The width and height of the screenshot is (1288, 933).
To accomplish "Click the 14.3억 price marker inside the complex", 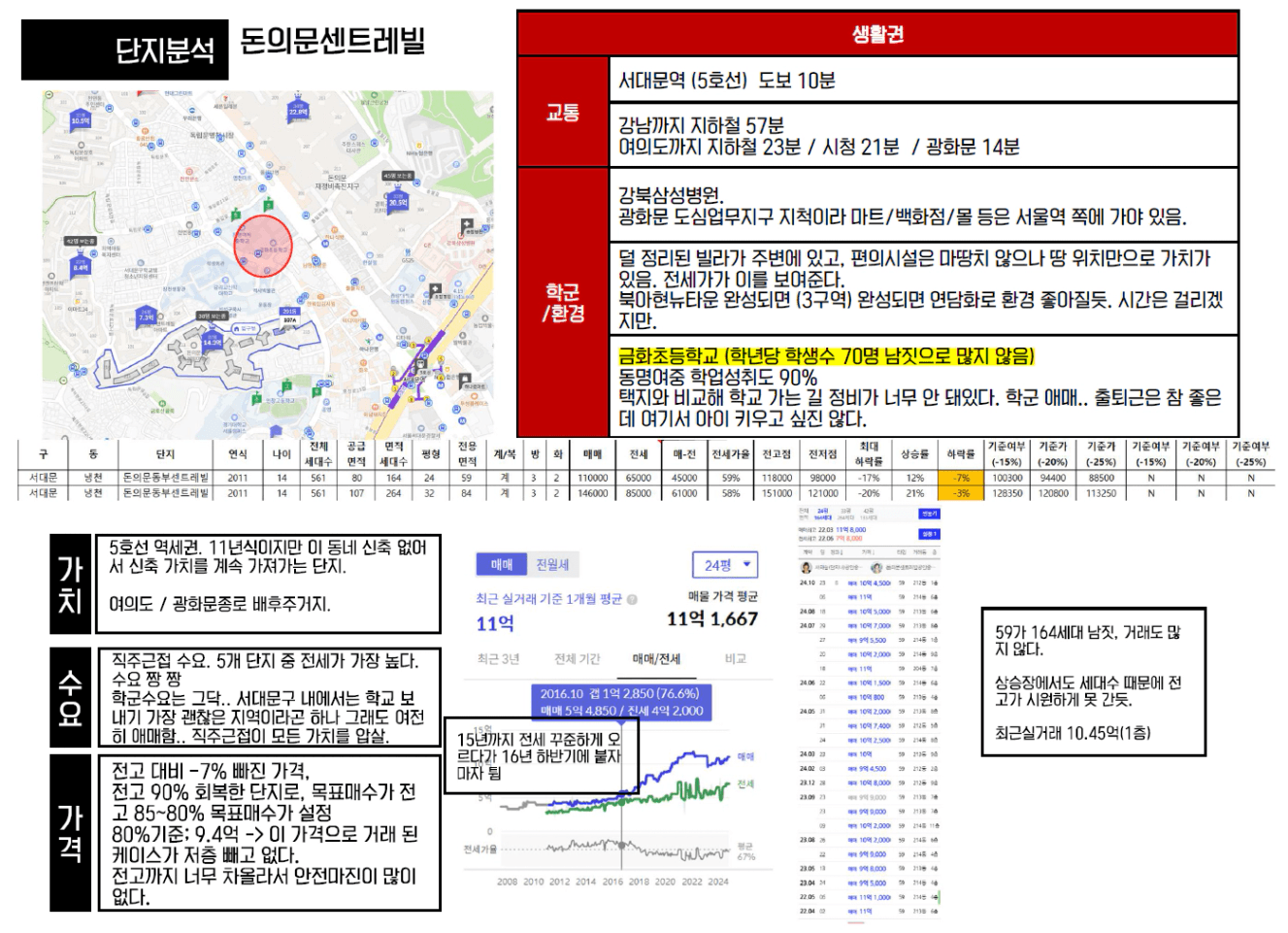I will (x=213, y=341).
